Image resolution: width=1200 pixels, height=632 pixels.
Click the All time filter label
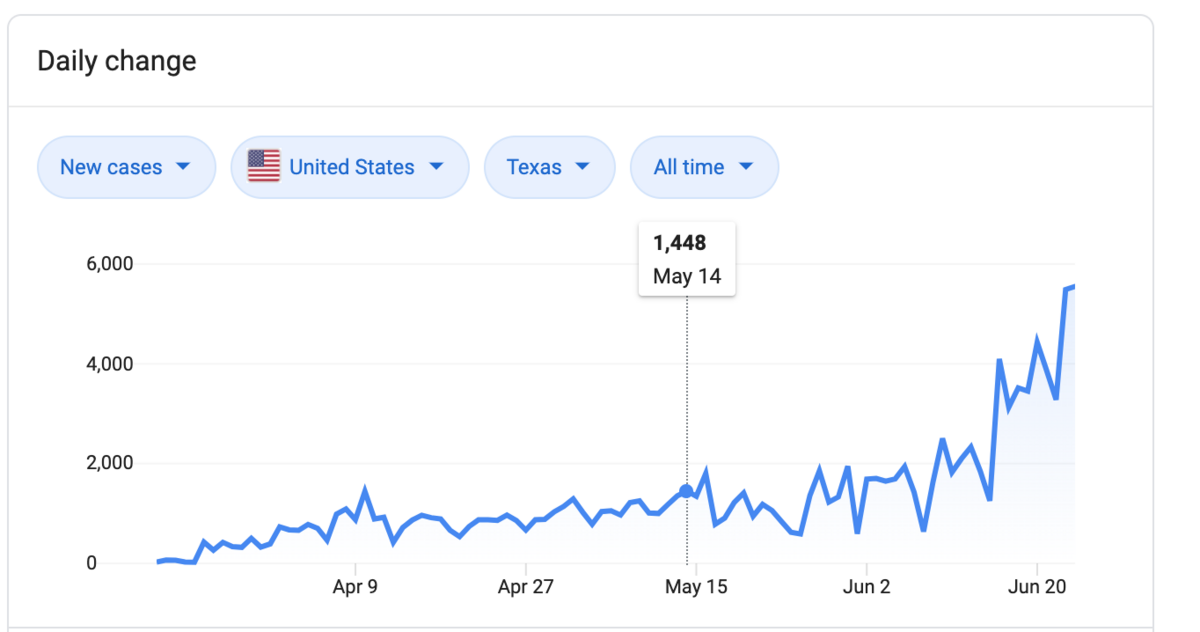pyautogui.click(x=689, y=167)
